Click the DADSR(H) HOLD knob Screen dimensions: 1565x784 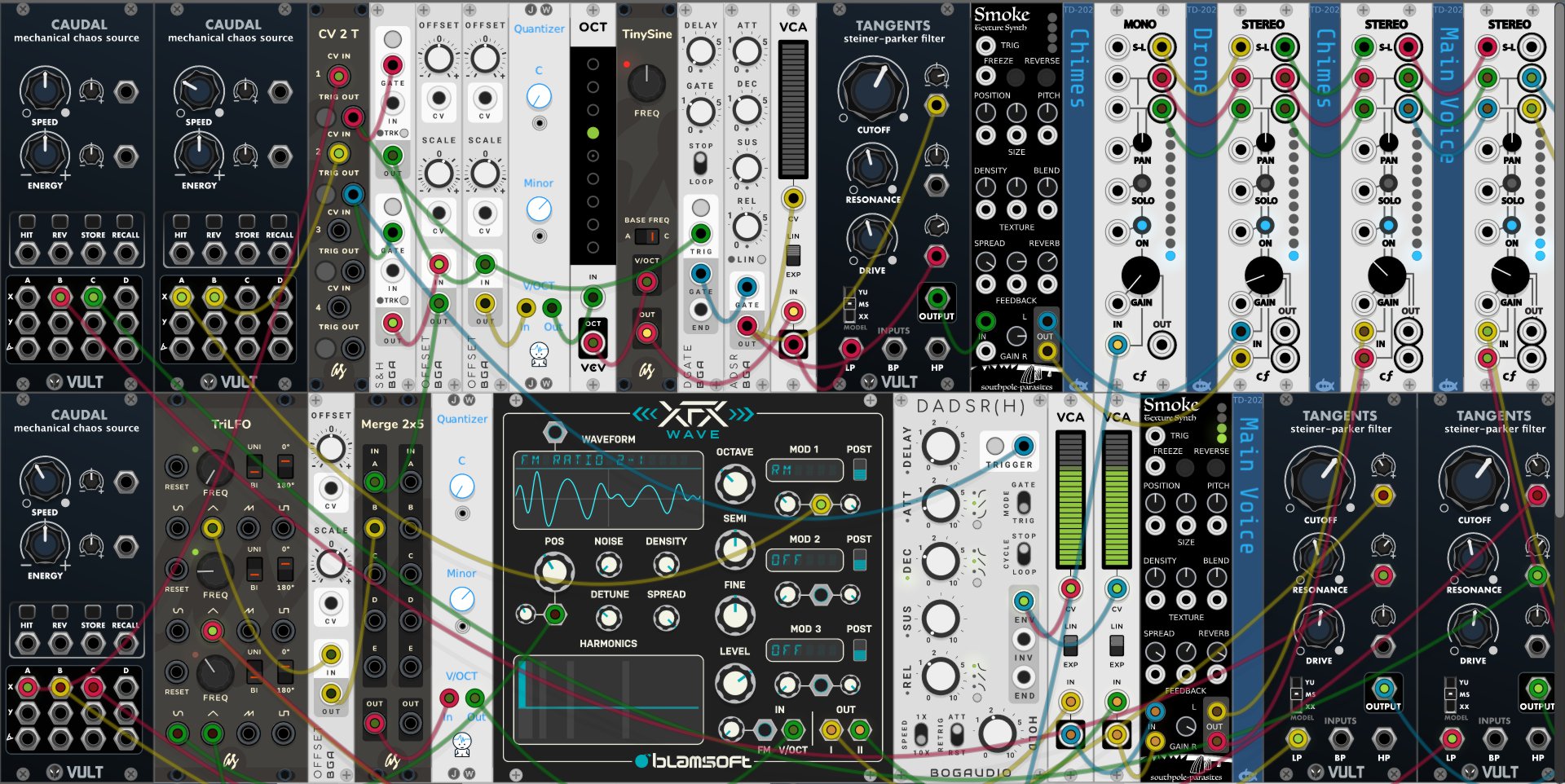pyautogui.click(x=996, y=733)
